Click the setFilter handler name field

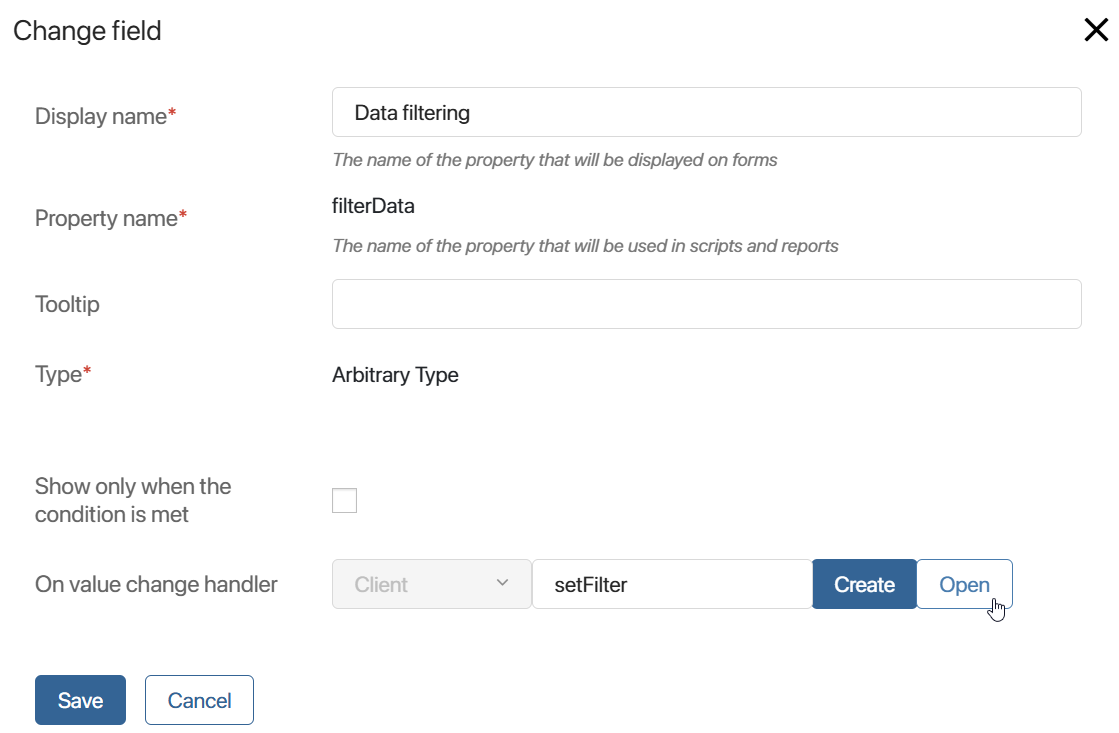click(x=672, y=584)
